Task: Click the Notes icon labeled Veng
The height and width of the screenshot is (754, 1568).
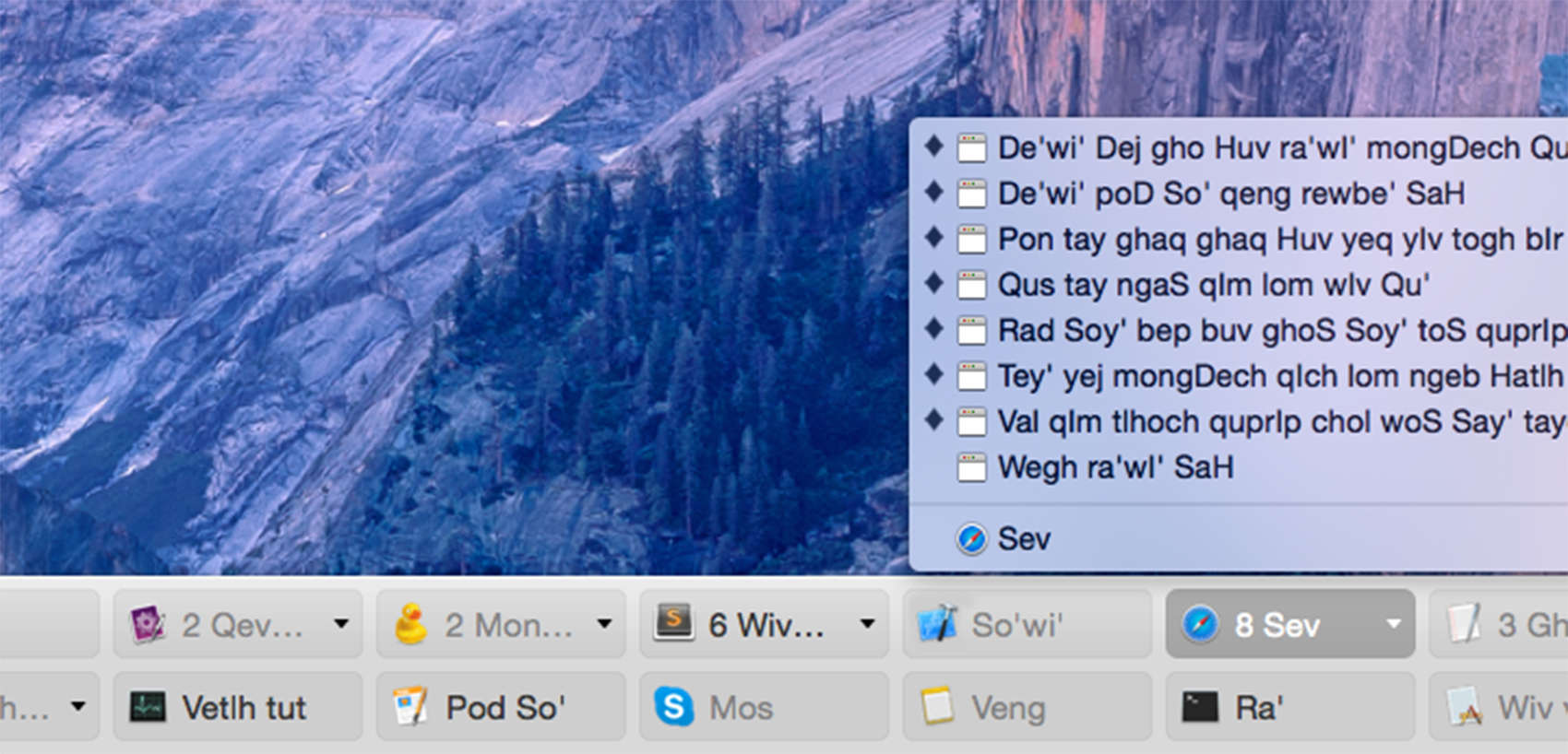Action: coord(938,707)
